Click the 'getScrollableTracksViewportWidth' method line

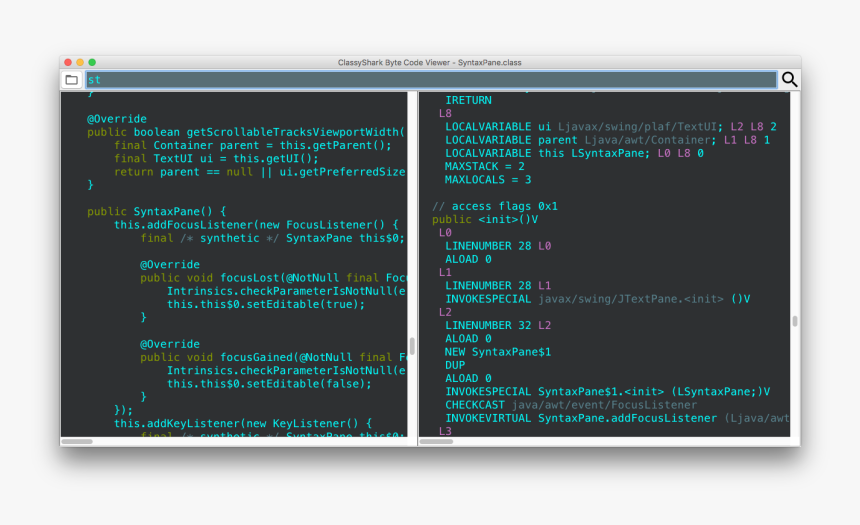tap(246, 132)
